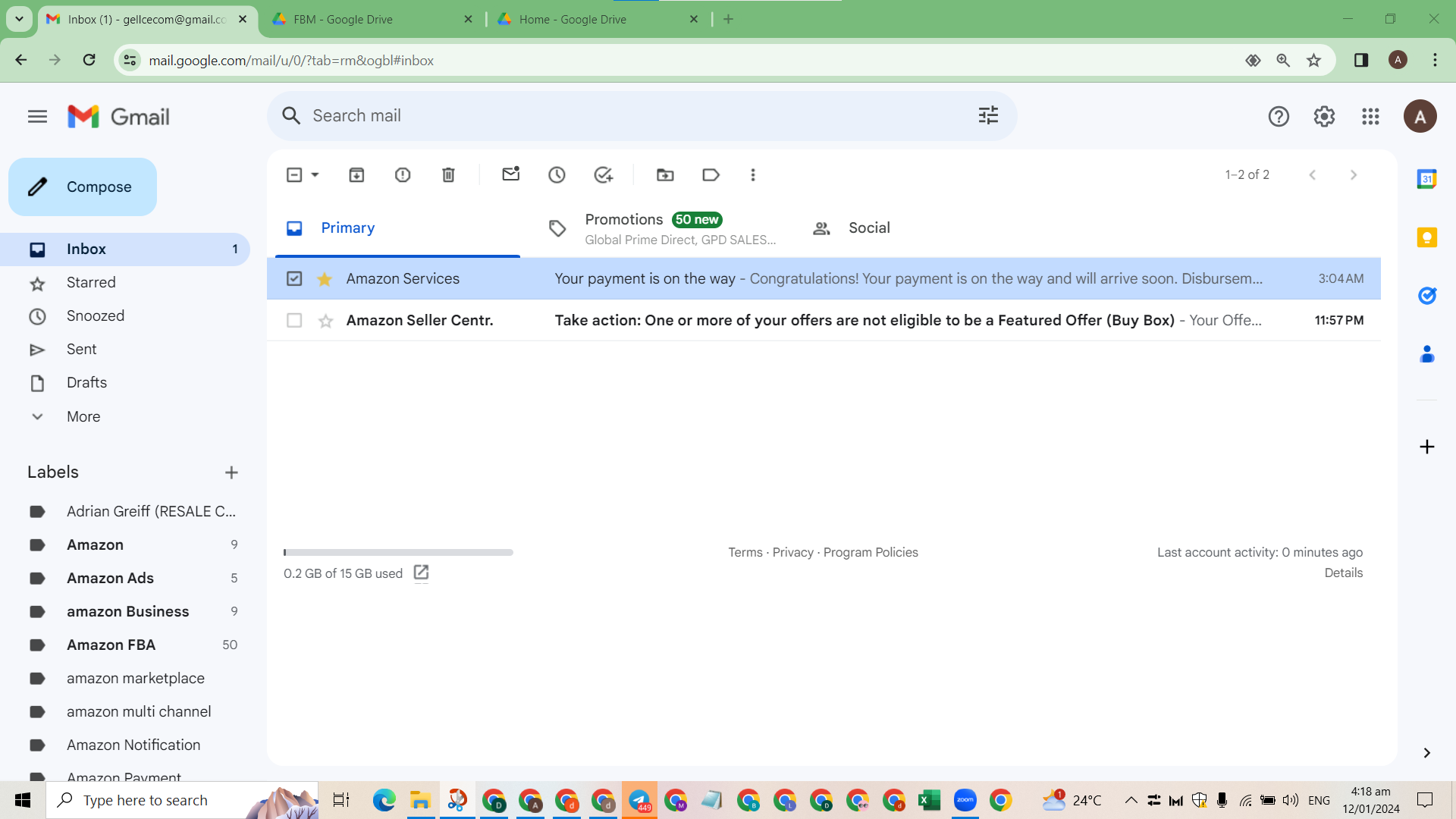1456x819 pixels.
Task: Open the Gmail main menu hamburger
Action: [37, 117]
